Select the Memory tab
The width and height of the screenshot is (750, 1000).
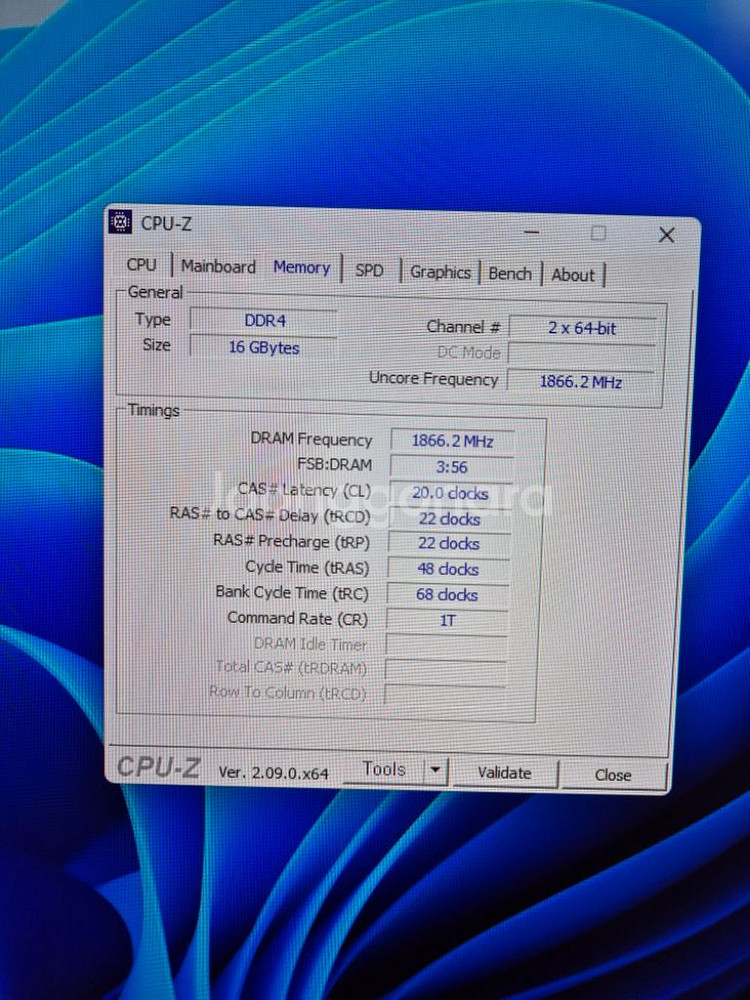coord(301,268)
